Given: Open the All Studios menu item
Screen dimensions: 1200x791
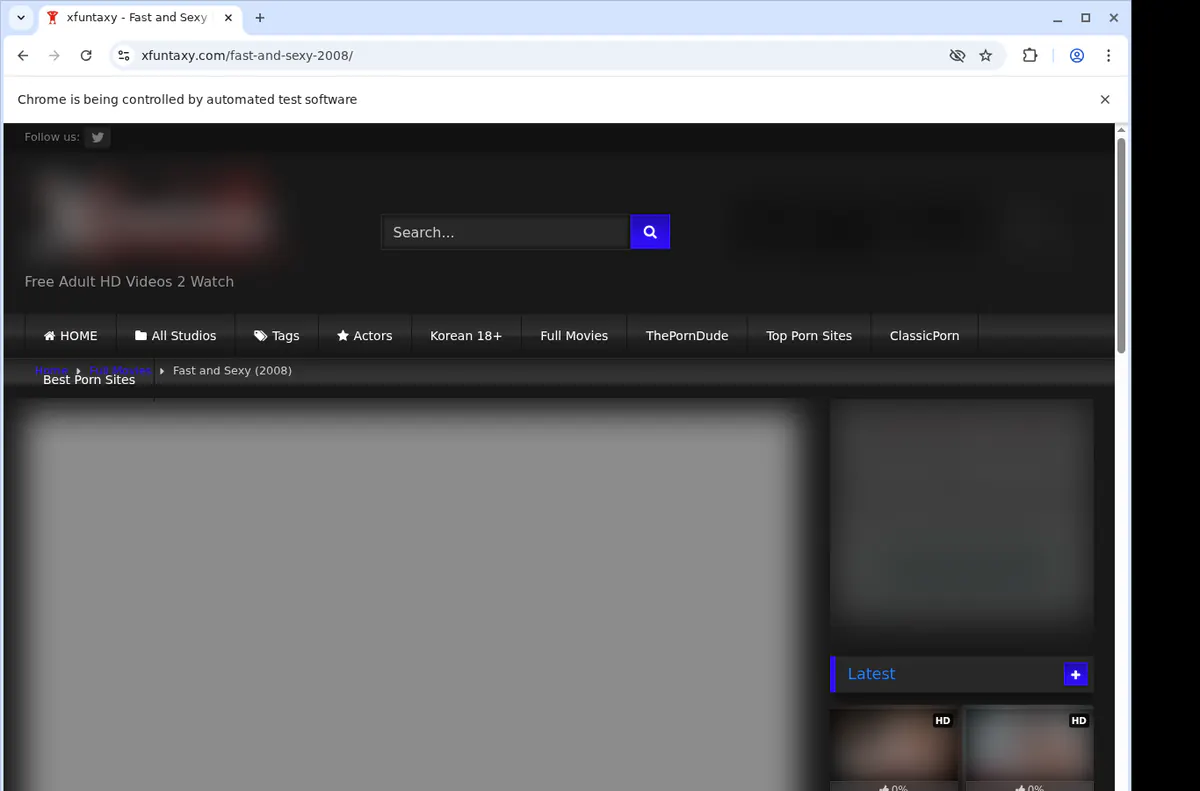Looking at the screenshot, I should pos(176,336).
